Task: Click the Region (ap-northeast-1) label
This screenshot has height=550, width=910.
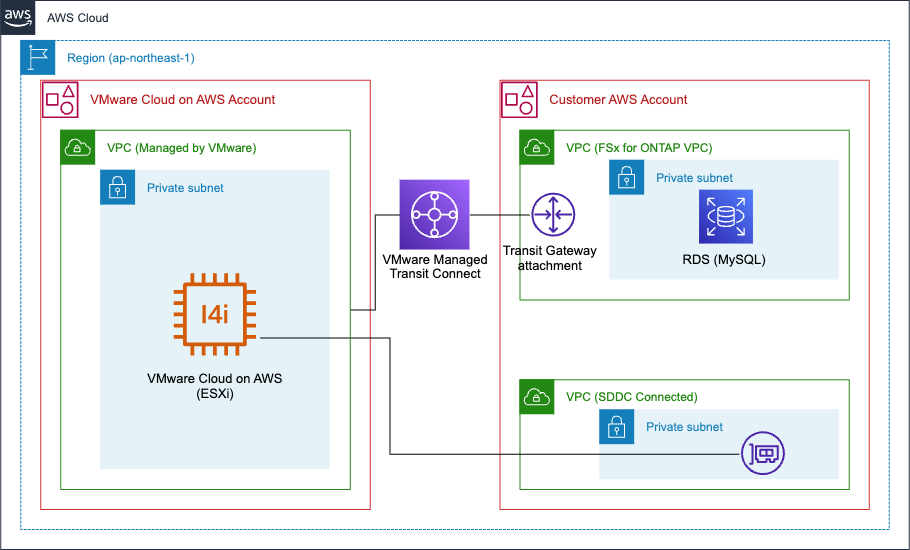Action: click(131, 58)
